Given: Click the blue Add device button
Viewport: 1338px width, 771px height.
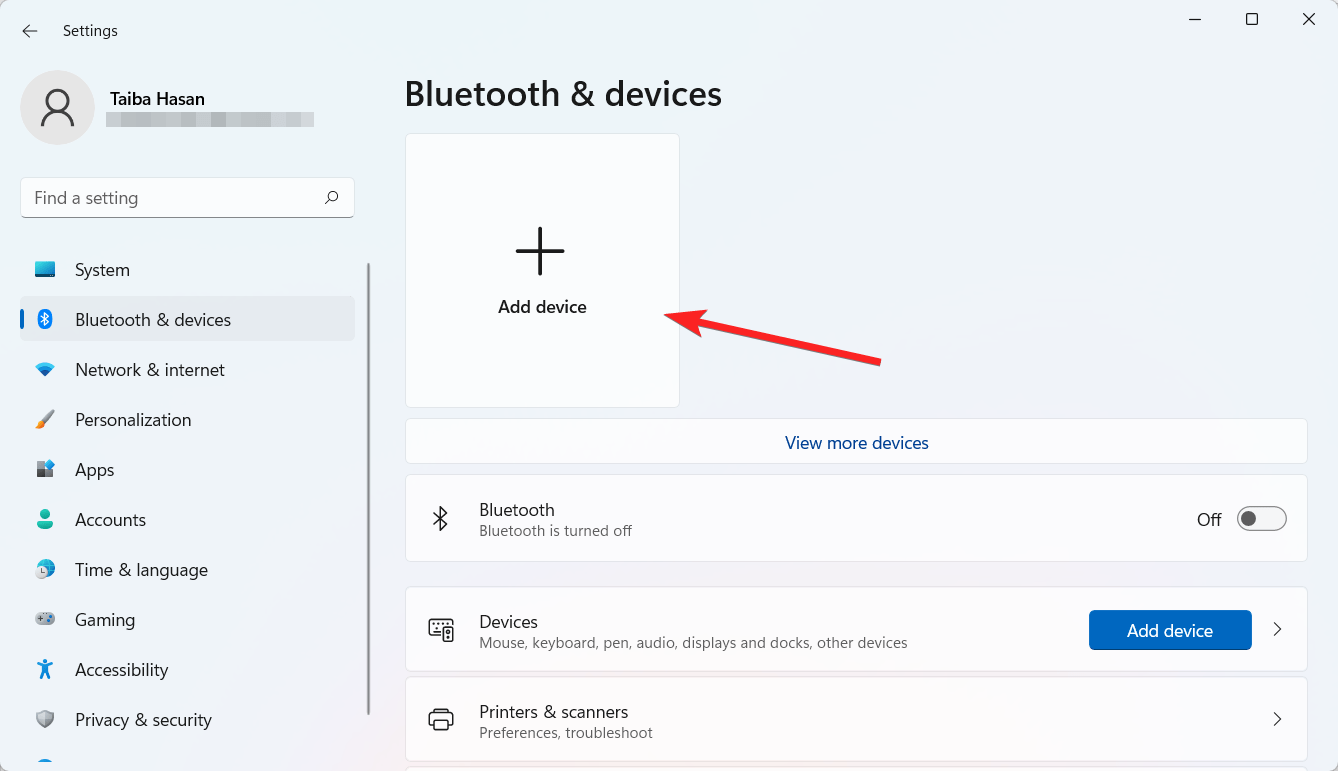Looking at the screenshot, I should point(1170,630).
